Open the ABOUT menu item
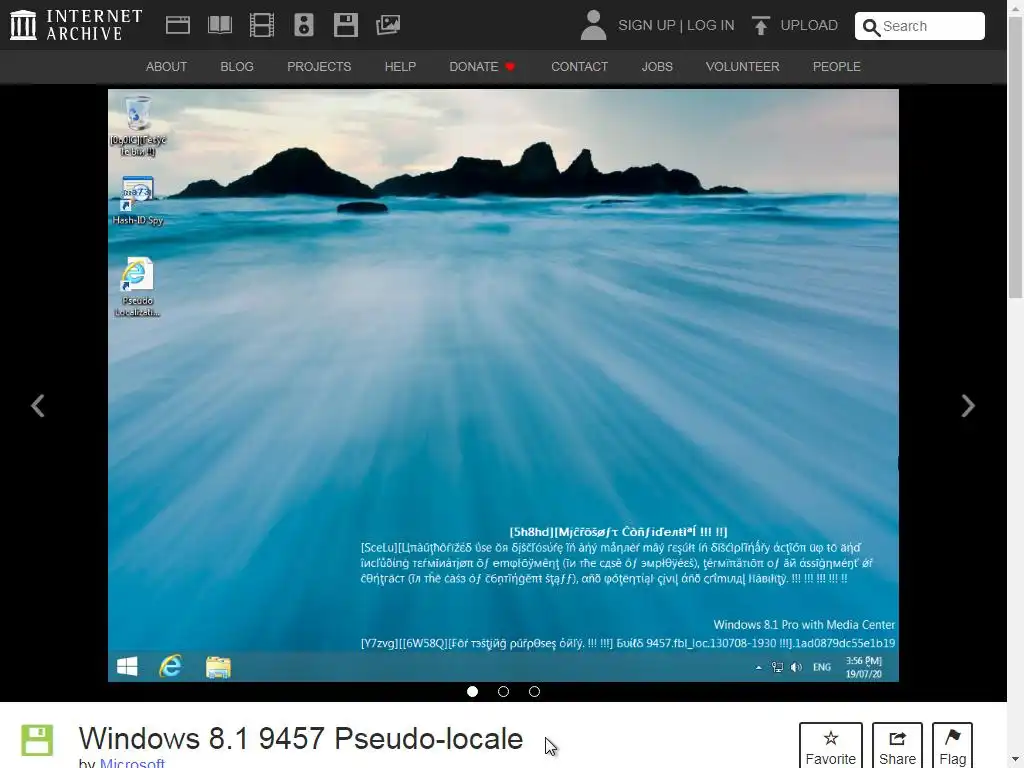1024x768 pixels. pos(167,67)
